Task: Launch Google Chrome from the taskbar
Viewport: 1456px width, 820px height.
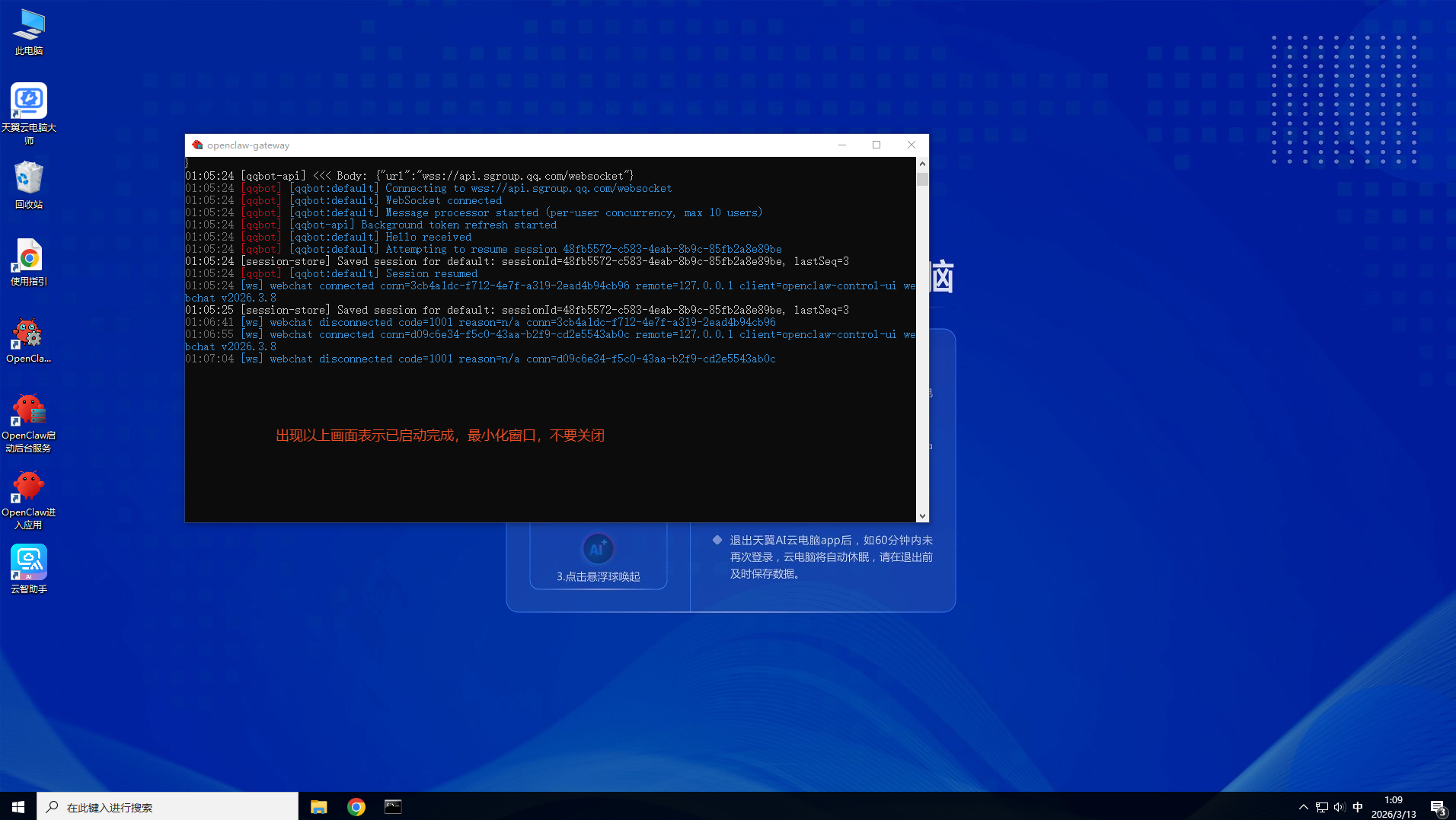Action: (x=356, y=807)
